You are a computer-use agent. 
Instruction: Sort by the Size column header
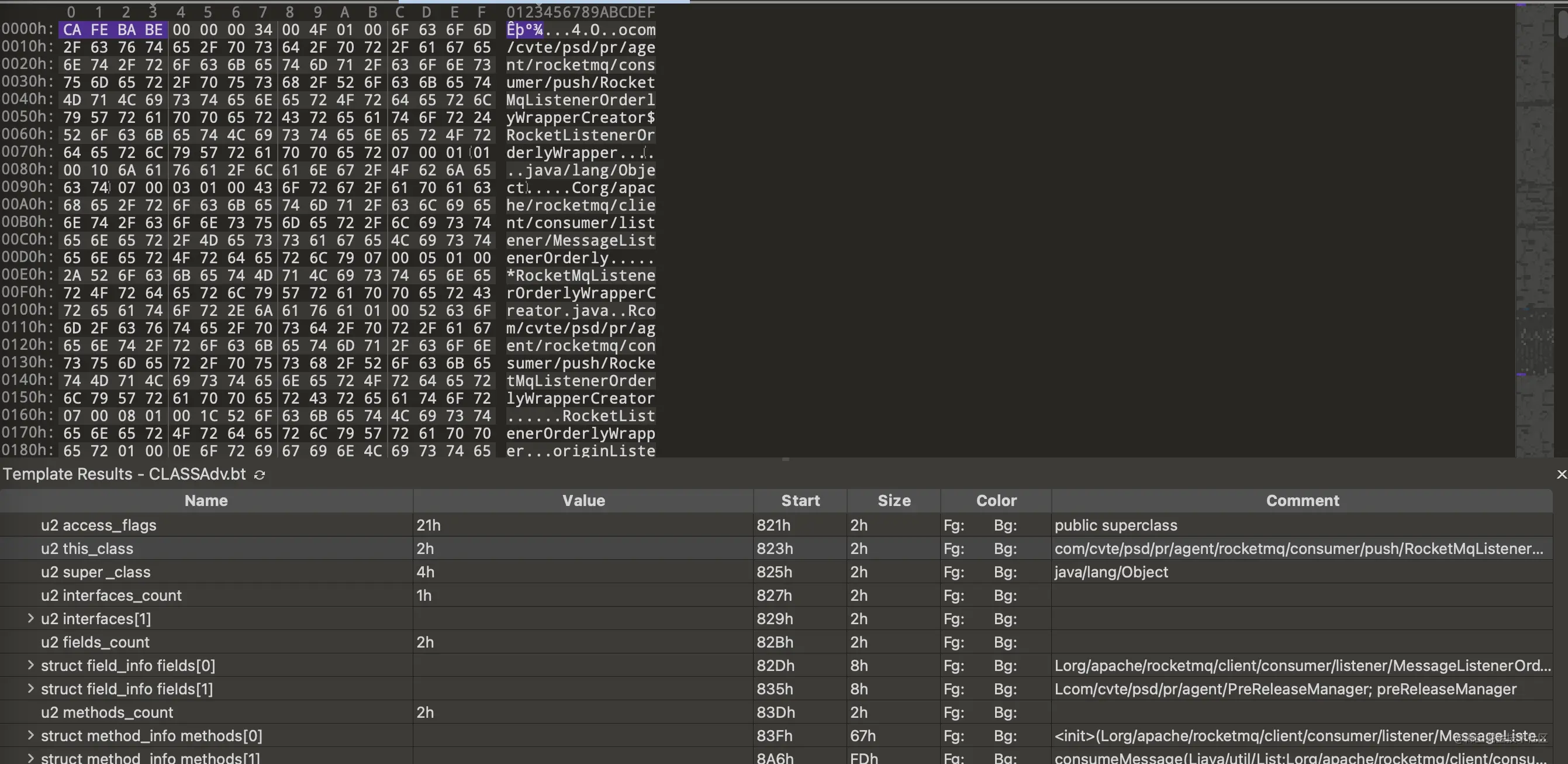893,501
